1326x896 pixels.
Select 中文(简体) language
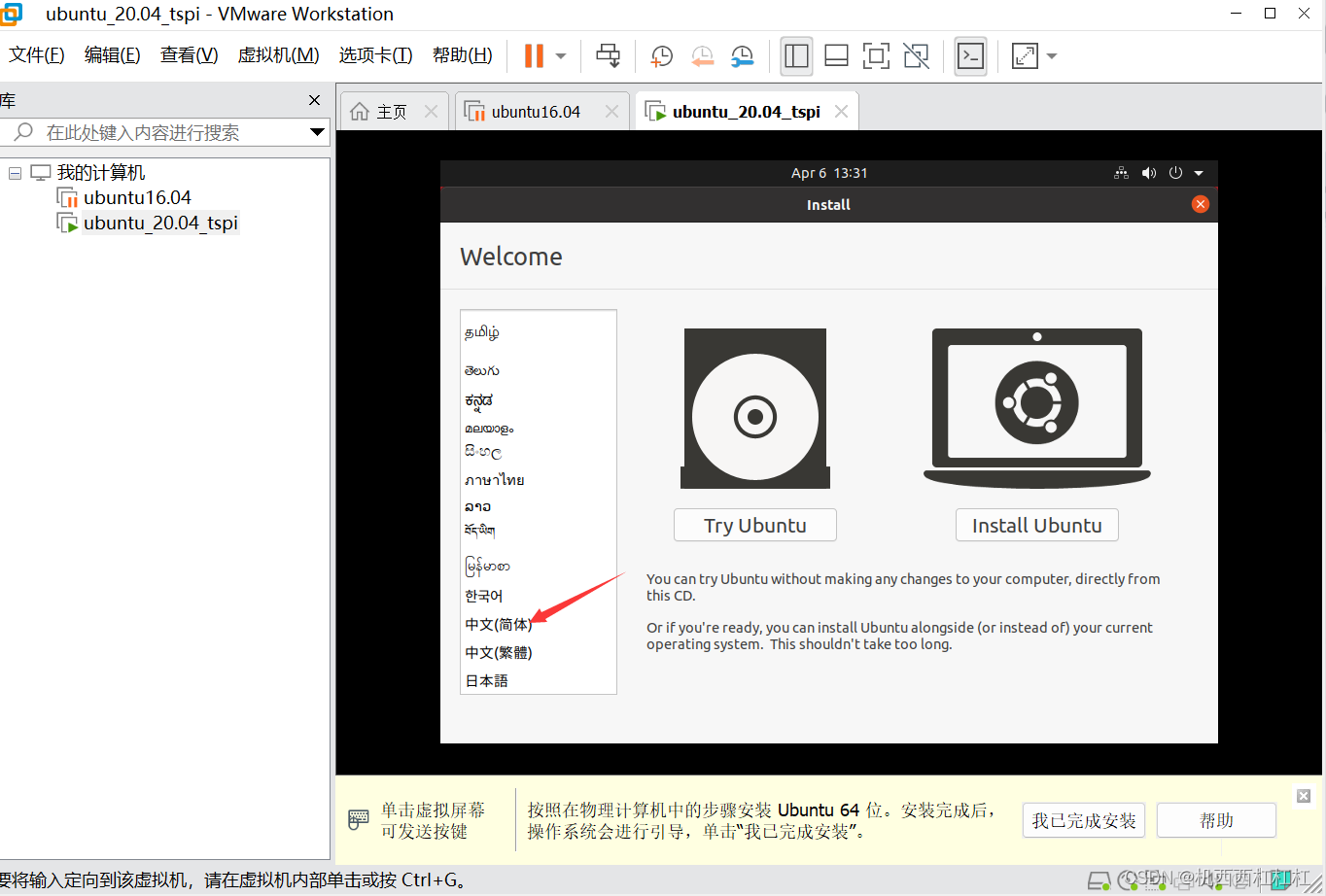(499, 625)
